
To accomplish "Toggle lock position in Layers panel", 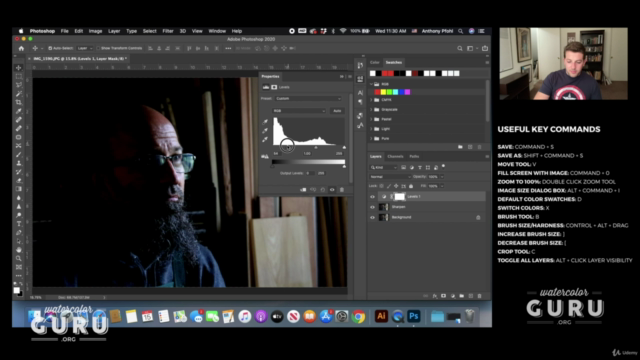I will coord(396,186).
